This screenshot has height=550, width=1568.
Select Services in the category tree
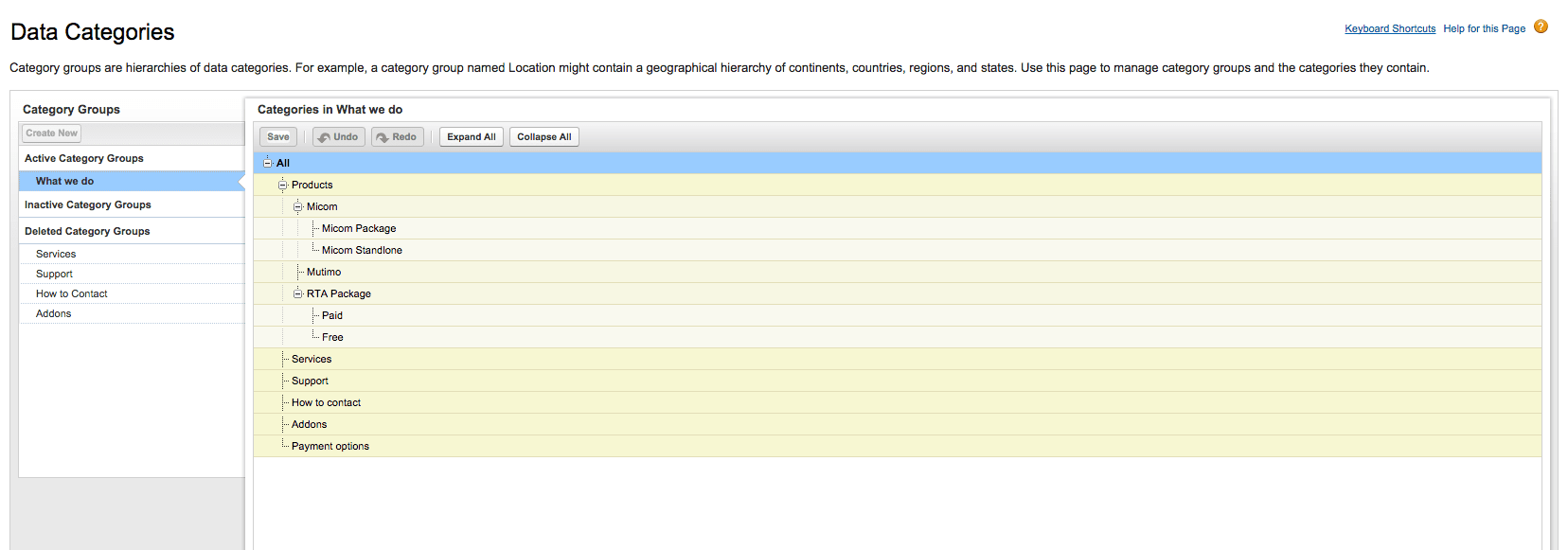click(312, 359)
